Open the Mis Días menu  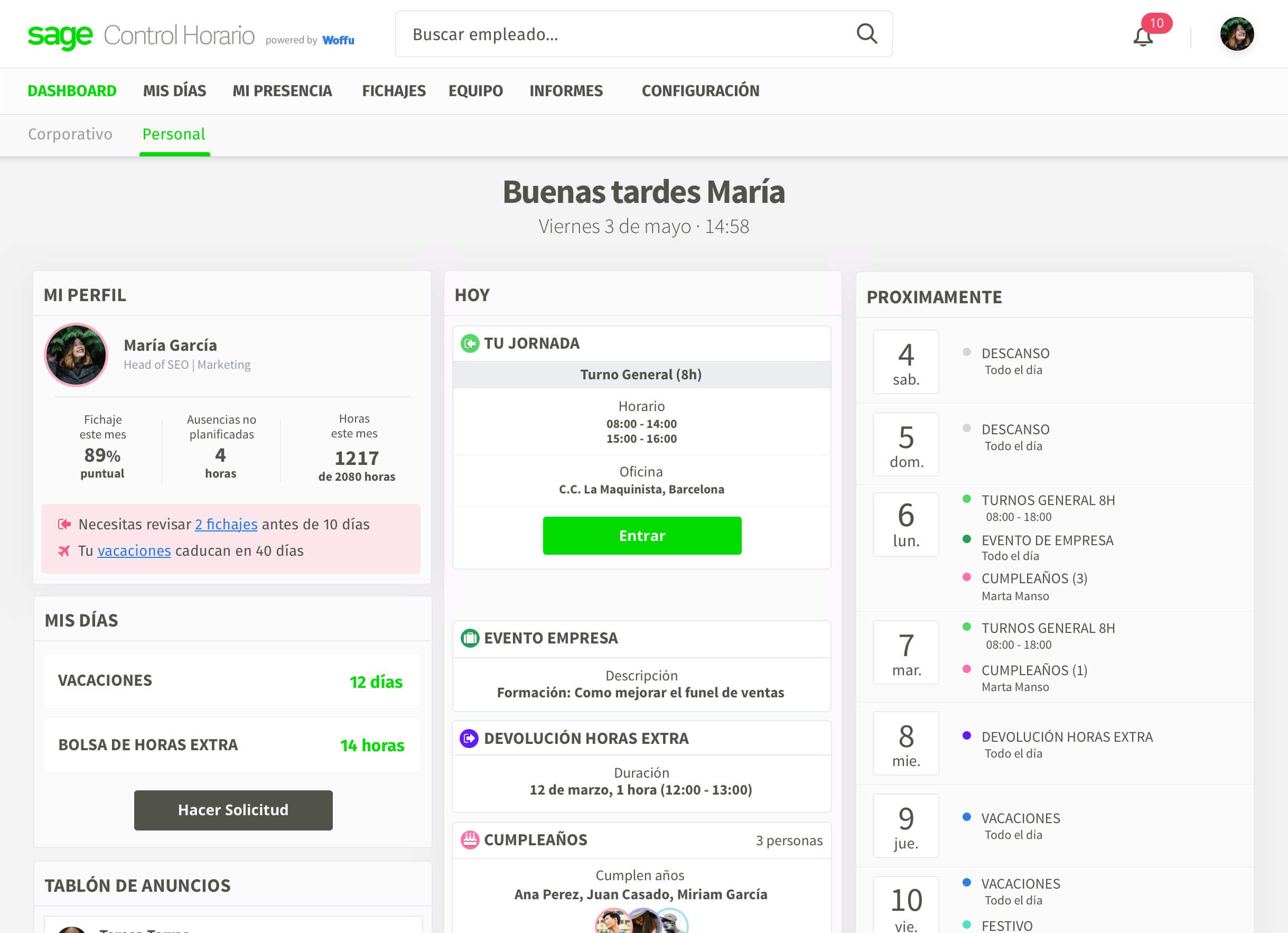(174, 91)
